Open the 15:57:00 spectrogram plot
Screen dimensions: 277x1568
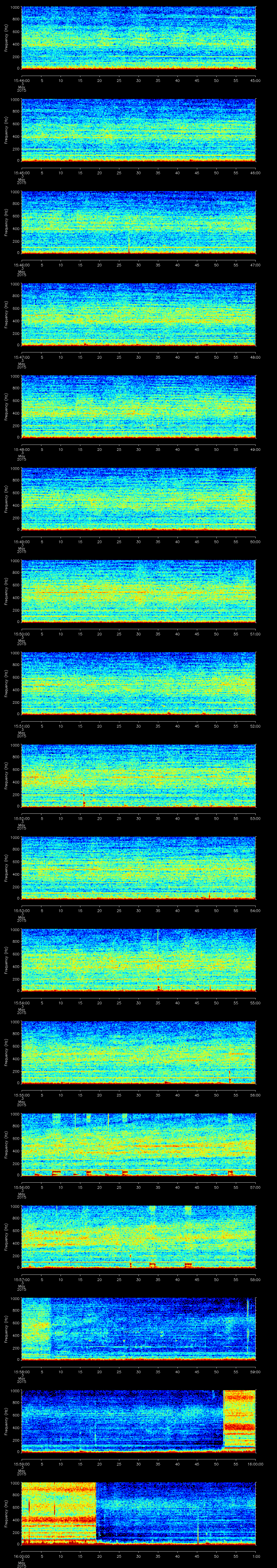pos(138,1237)
